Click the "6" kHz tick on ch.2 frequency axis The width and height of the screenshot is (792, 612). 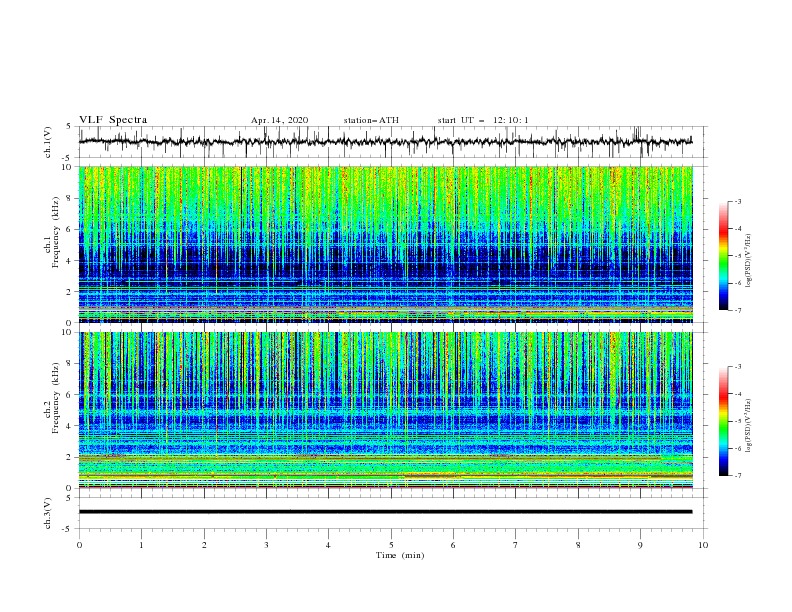(70, 395)
